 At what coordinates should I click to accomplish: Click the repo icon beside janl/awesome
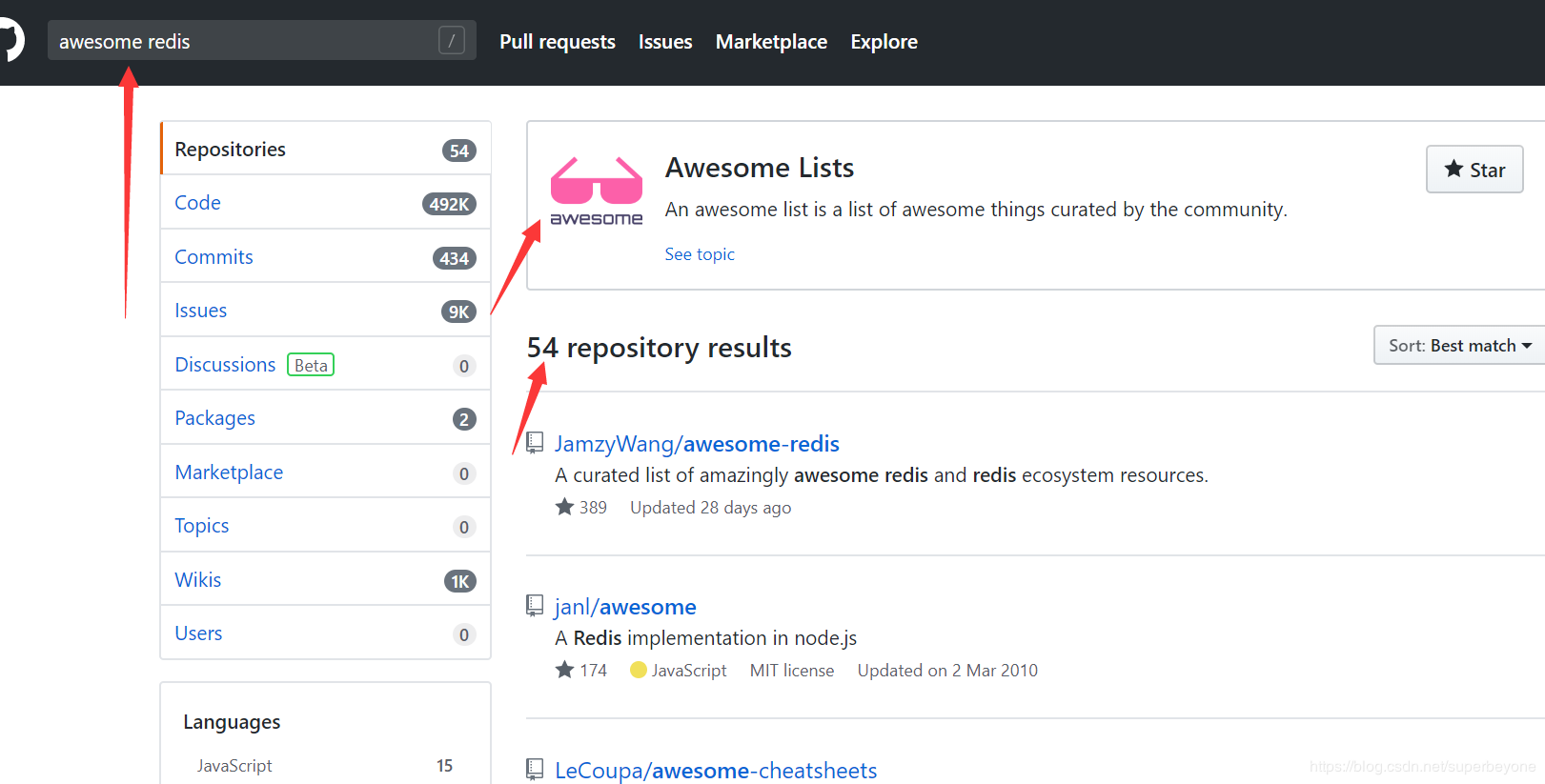tap(536, 605)
